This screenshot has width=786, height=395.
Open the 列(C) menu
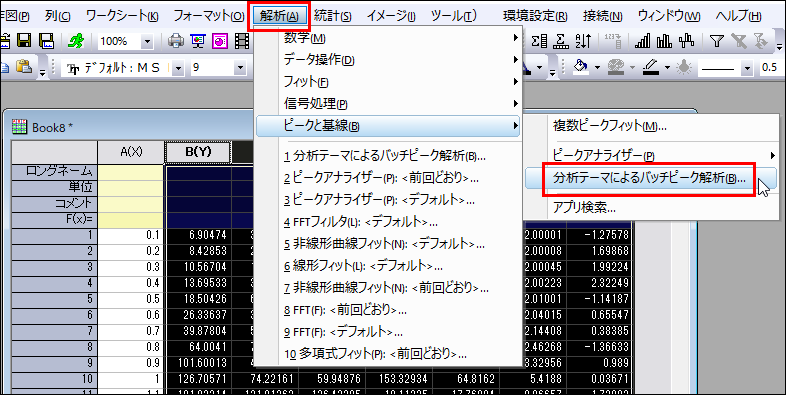[57, 16]
